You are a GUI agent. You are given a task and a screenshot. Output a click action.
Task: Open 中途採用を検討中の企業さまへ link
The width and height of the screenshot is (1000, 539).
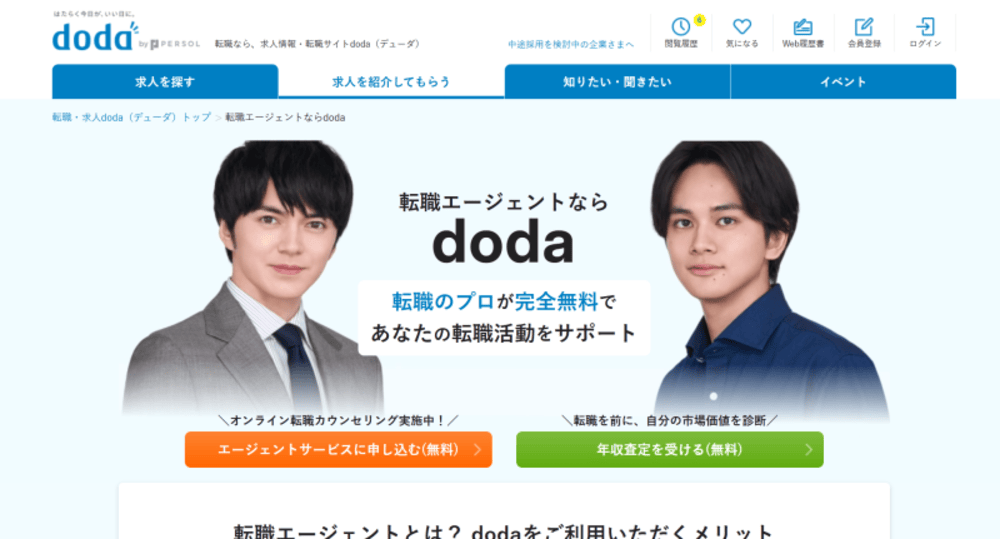pyautogui.click(x=571, y=45)
